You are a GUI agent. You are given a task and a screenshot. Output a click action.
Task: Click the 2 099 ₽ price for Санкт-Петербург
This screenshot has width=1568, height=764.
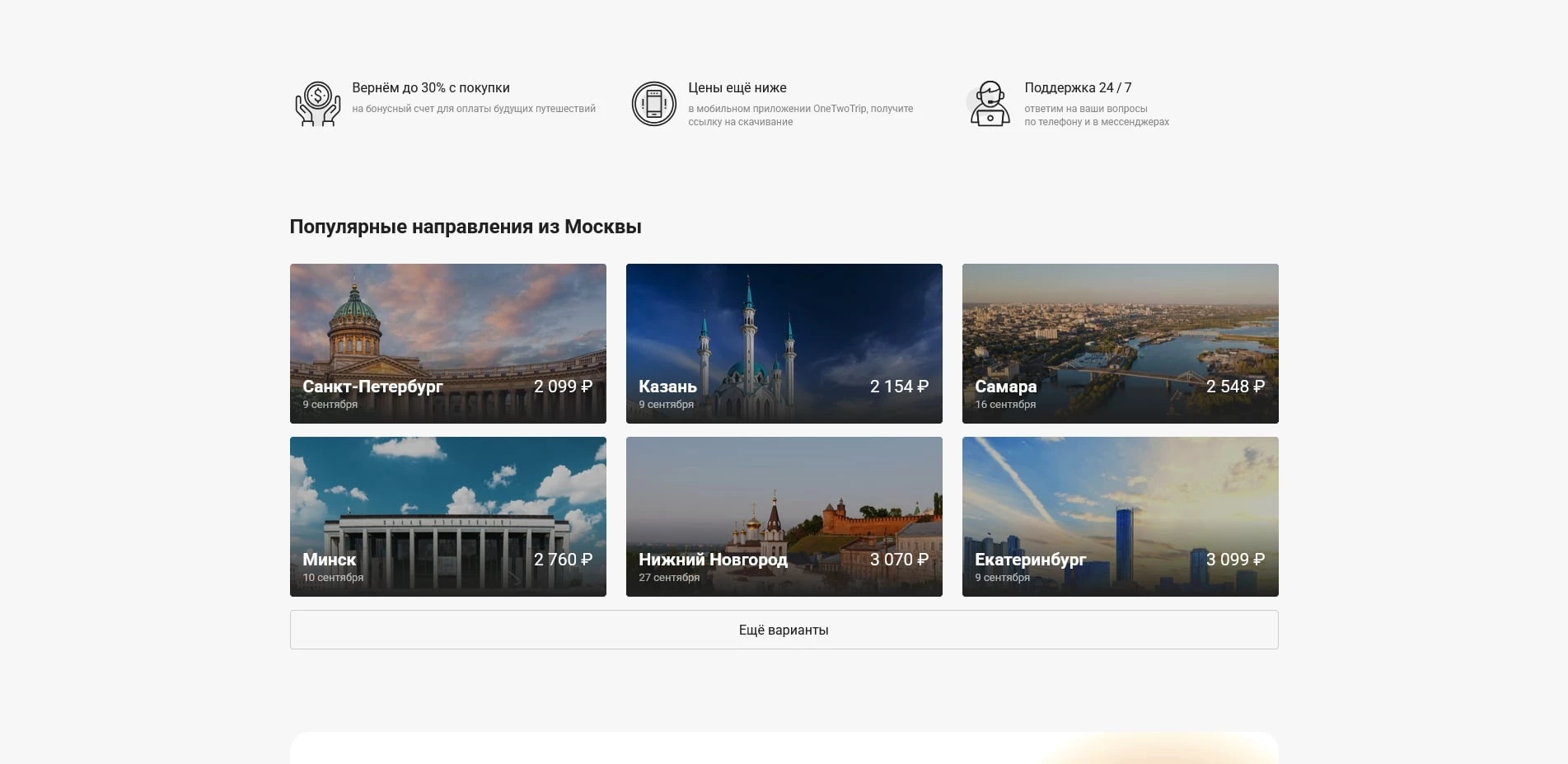563,387
